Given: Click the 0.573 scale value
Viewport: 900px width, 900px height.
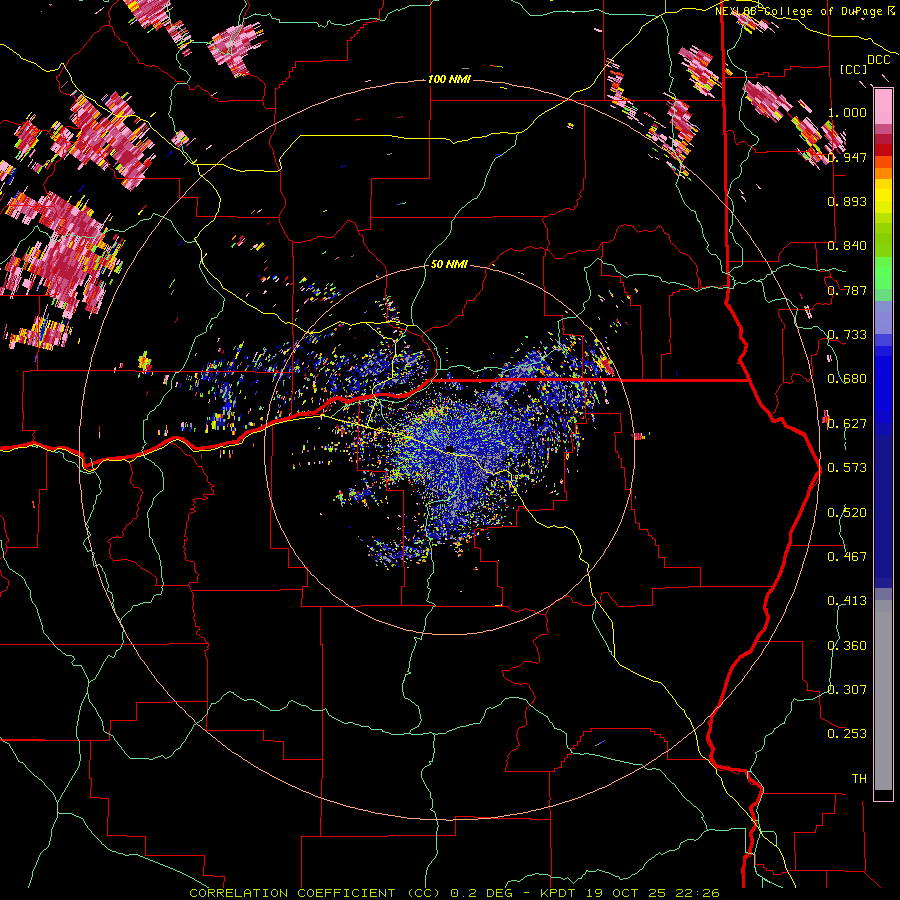Looking at the screenshot, I should (847, 468).
